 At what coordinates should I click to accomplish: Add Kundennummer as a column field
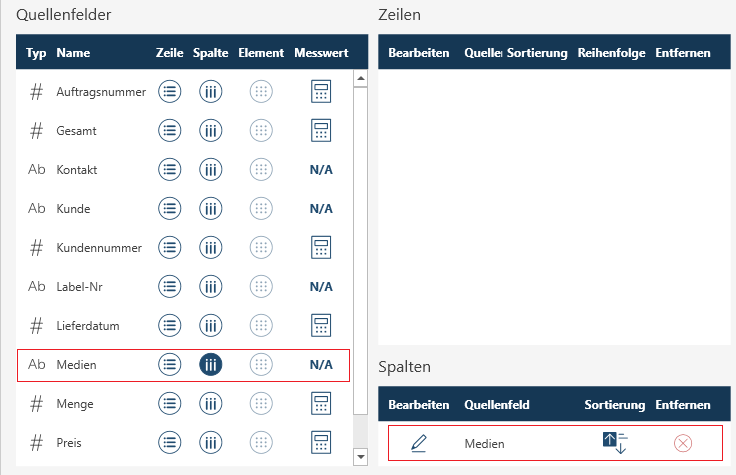tap(211, 248)
